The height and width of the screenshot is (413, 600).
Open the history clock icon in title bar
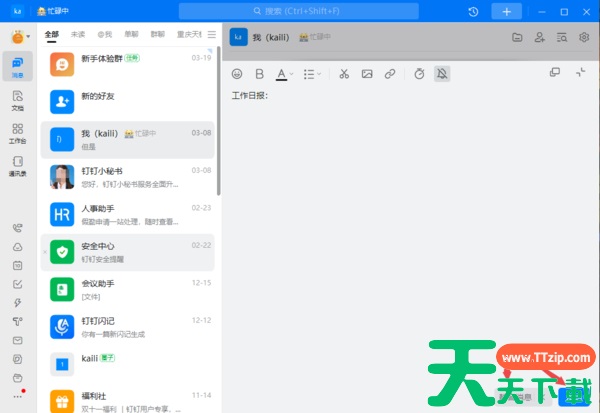473,11
